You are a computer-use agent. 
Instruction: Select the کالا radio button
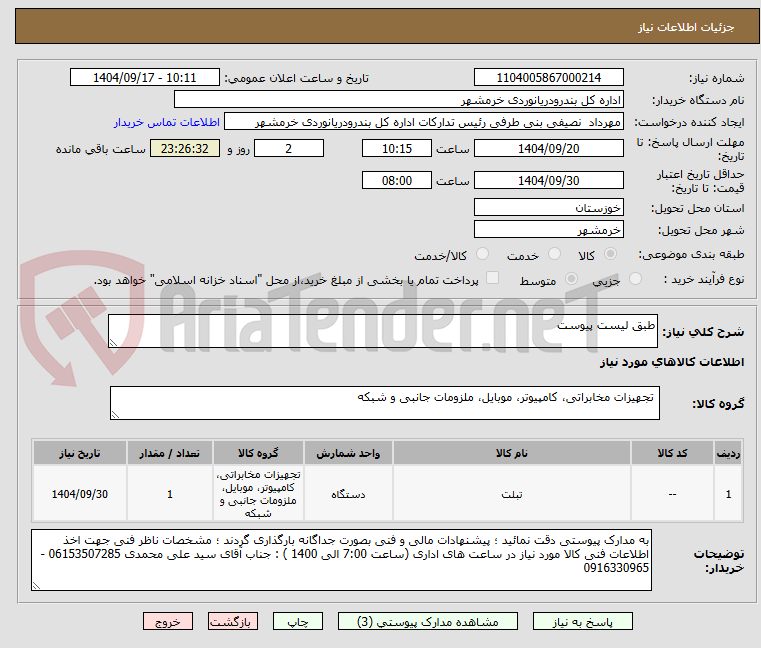(x=611, y=254)
